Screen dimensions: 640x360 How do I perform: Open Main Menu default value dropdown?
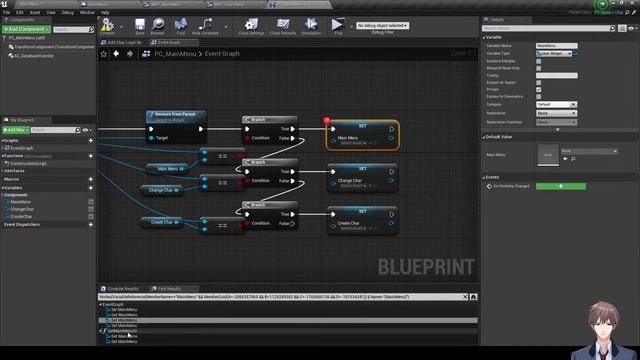[x=589, y=151]
